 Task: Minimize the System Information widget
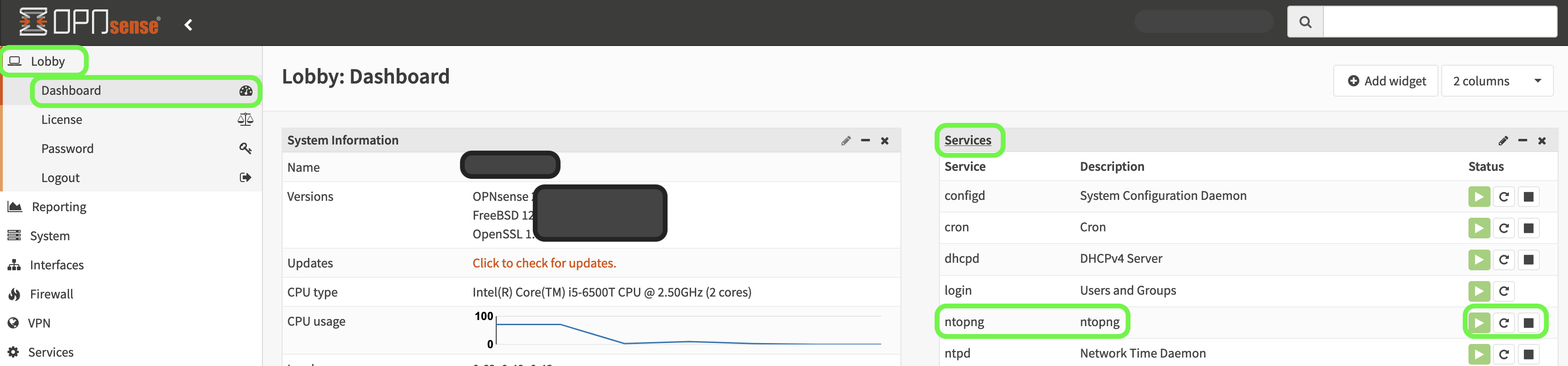pyautogui.click(x=865, y=140)
